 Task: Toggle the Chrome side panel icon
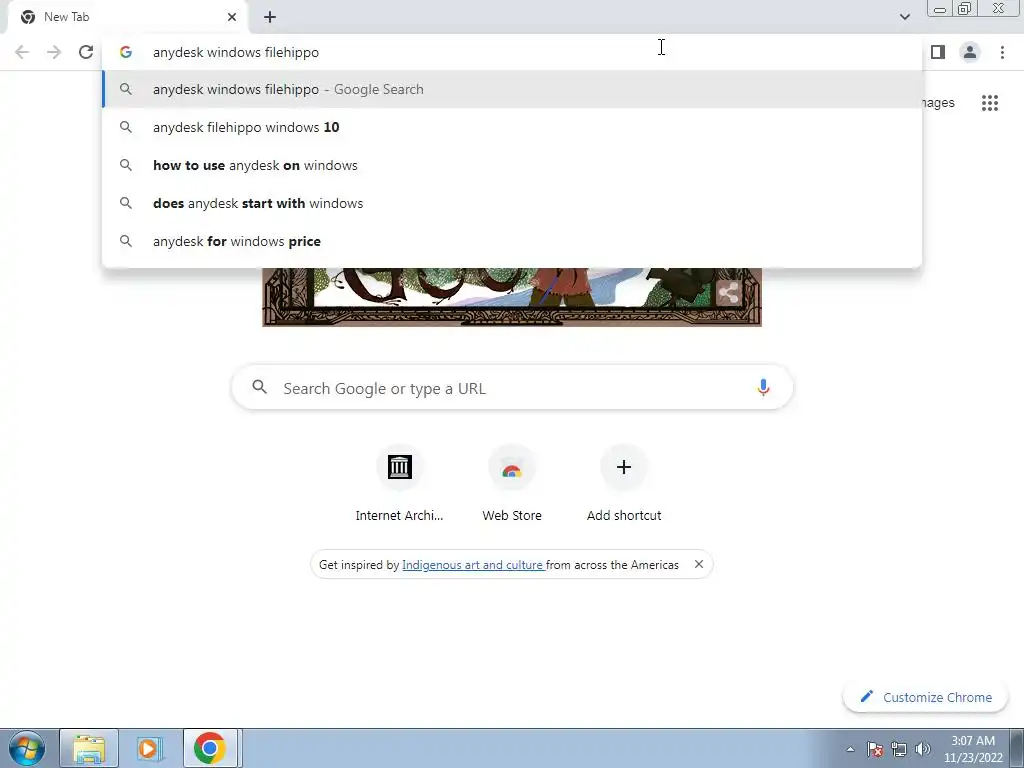click(x=938, y=52)
